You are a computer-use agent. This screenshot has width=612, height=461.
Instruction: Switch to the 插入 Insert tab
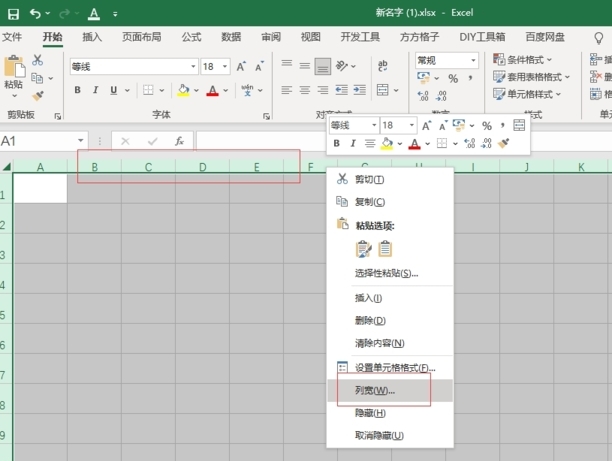pyautogui.click(x=92, y=37)
